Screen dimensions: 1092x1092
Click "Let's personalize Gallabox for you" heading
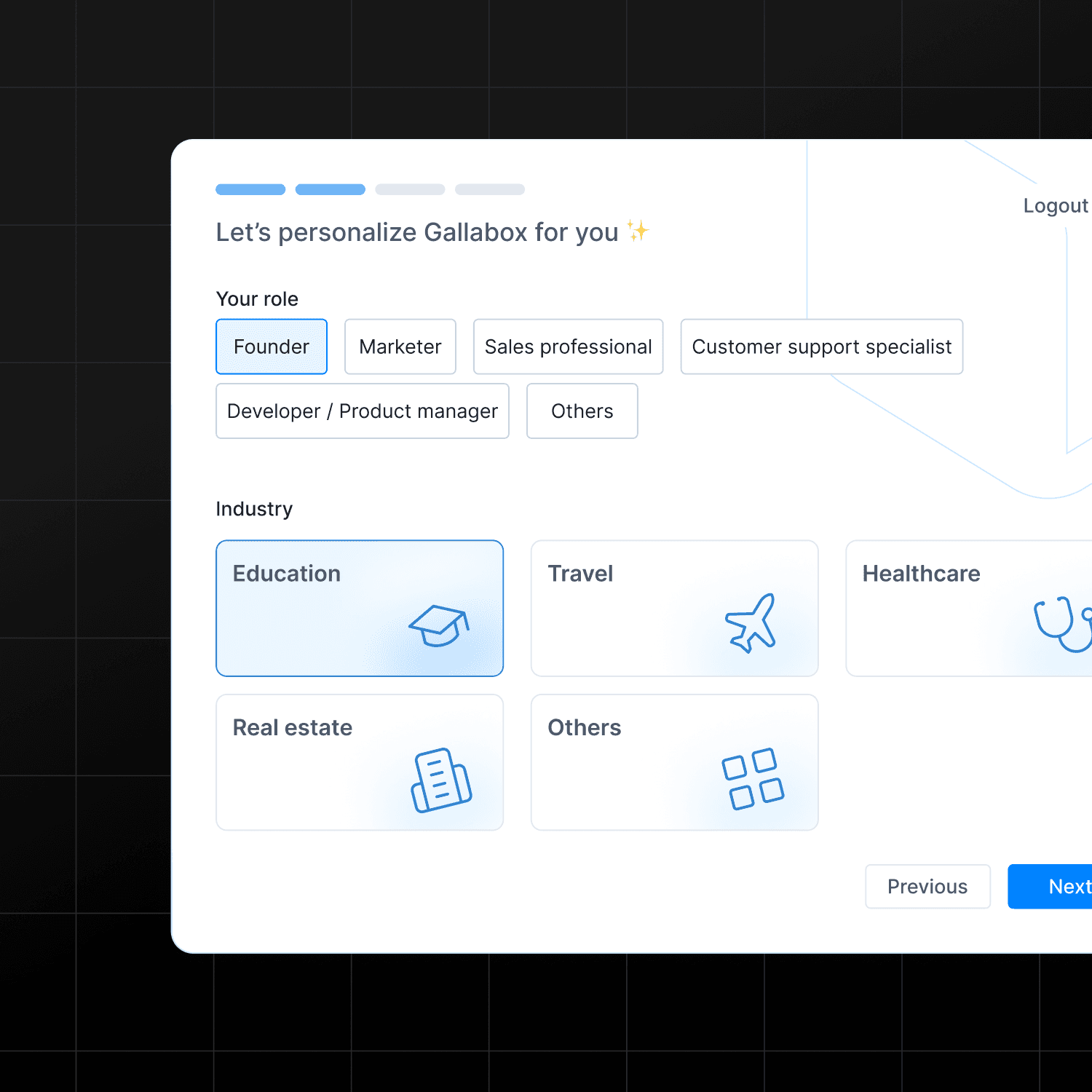click(417, 233)
